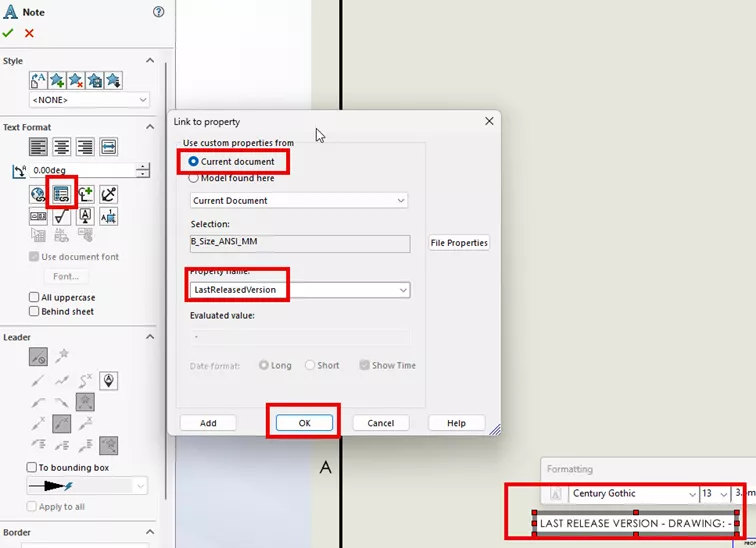Image resolution: width=756 pixels, height=548 pixels.
Task: Insert Surface Finish Symbol icon
Action: [62, 216]
